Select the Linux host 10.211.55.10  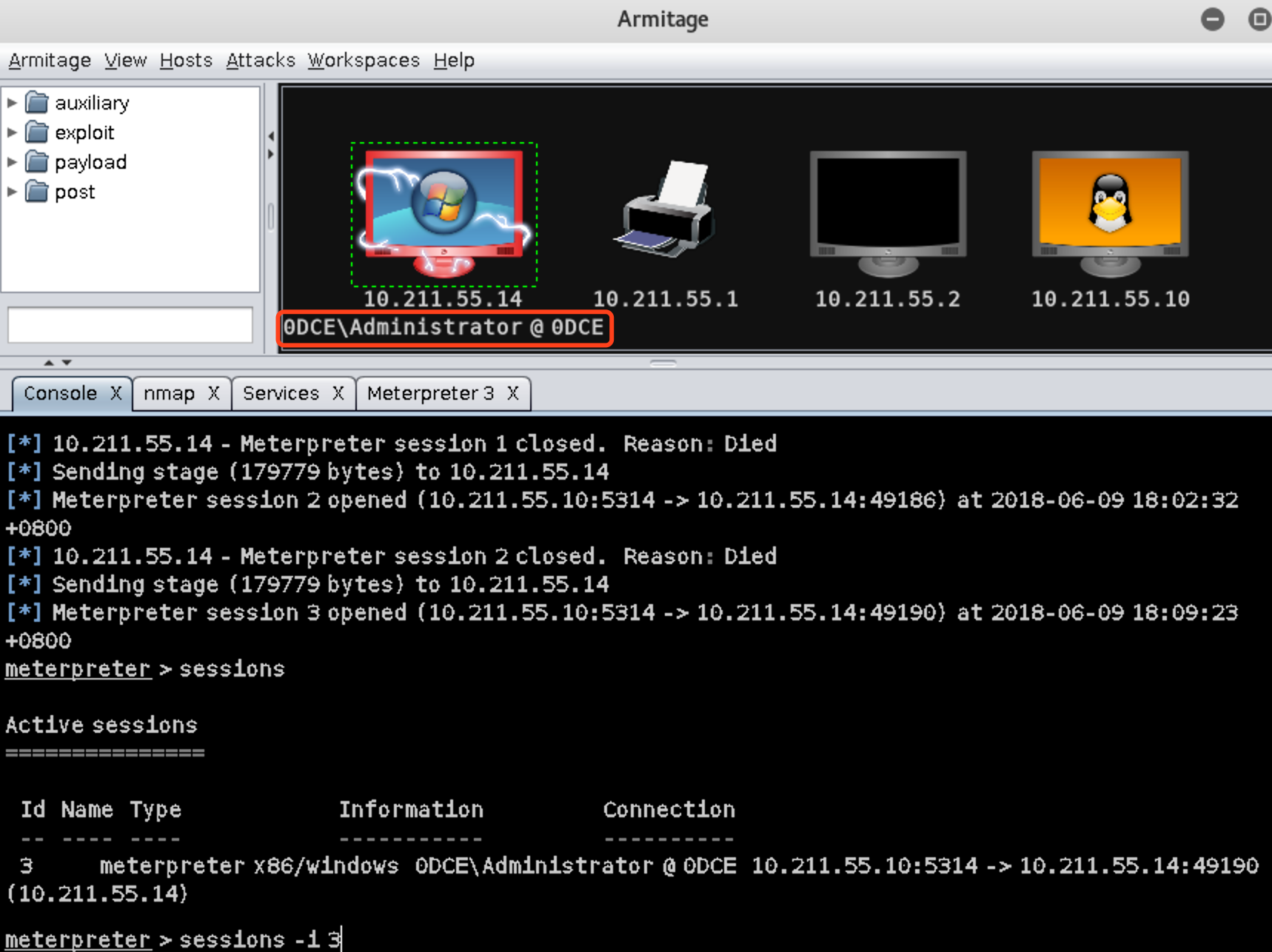(1110, 213)
